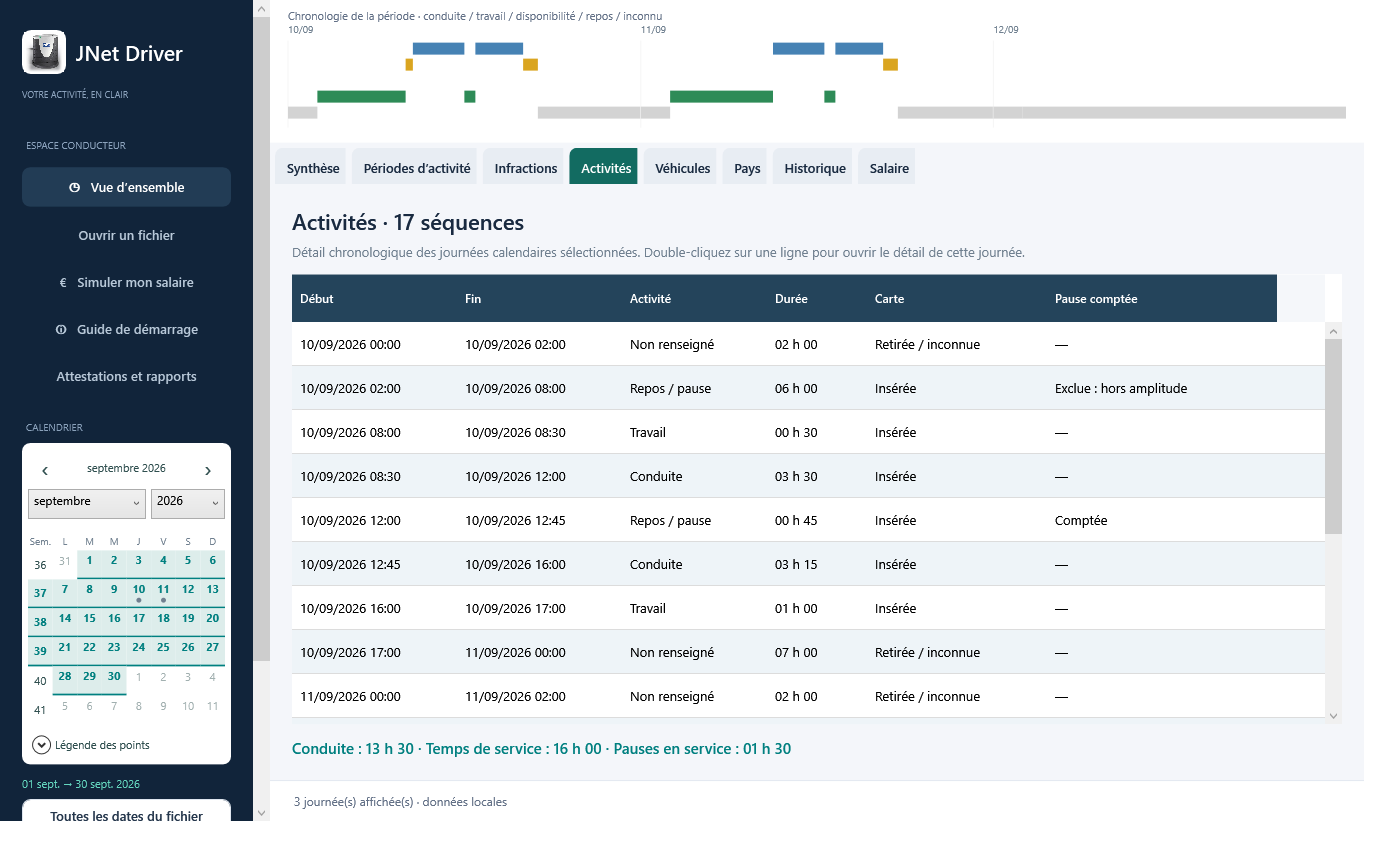Click the table scrollbar's up arrow
The image size is (1380, 860).
pos(1333,330)
